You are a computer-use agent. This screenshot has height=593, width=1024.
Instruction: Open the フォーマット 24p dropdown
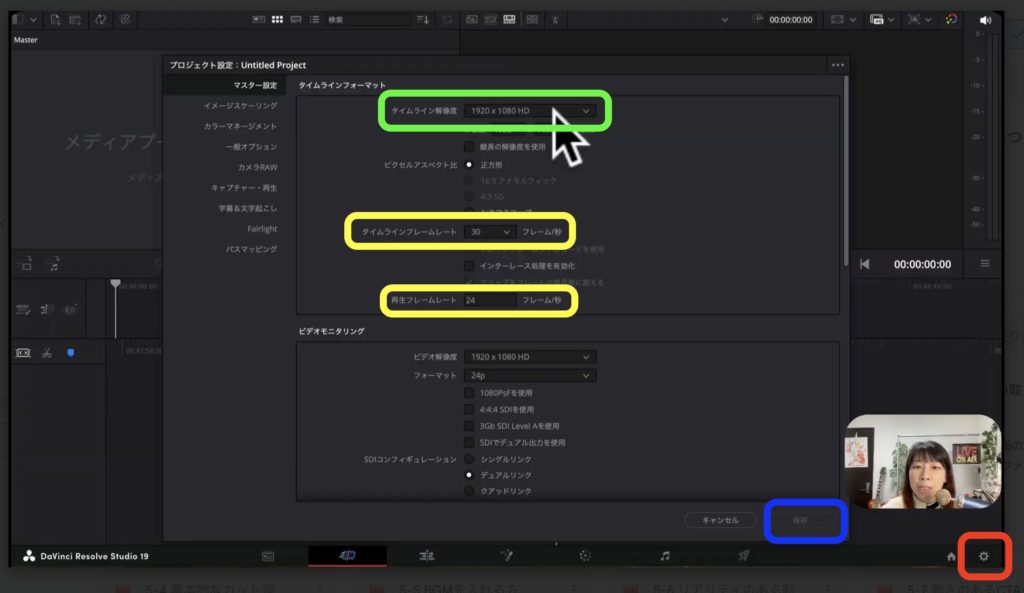tap(529, 376)
